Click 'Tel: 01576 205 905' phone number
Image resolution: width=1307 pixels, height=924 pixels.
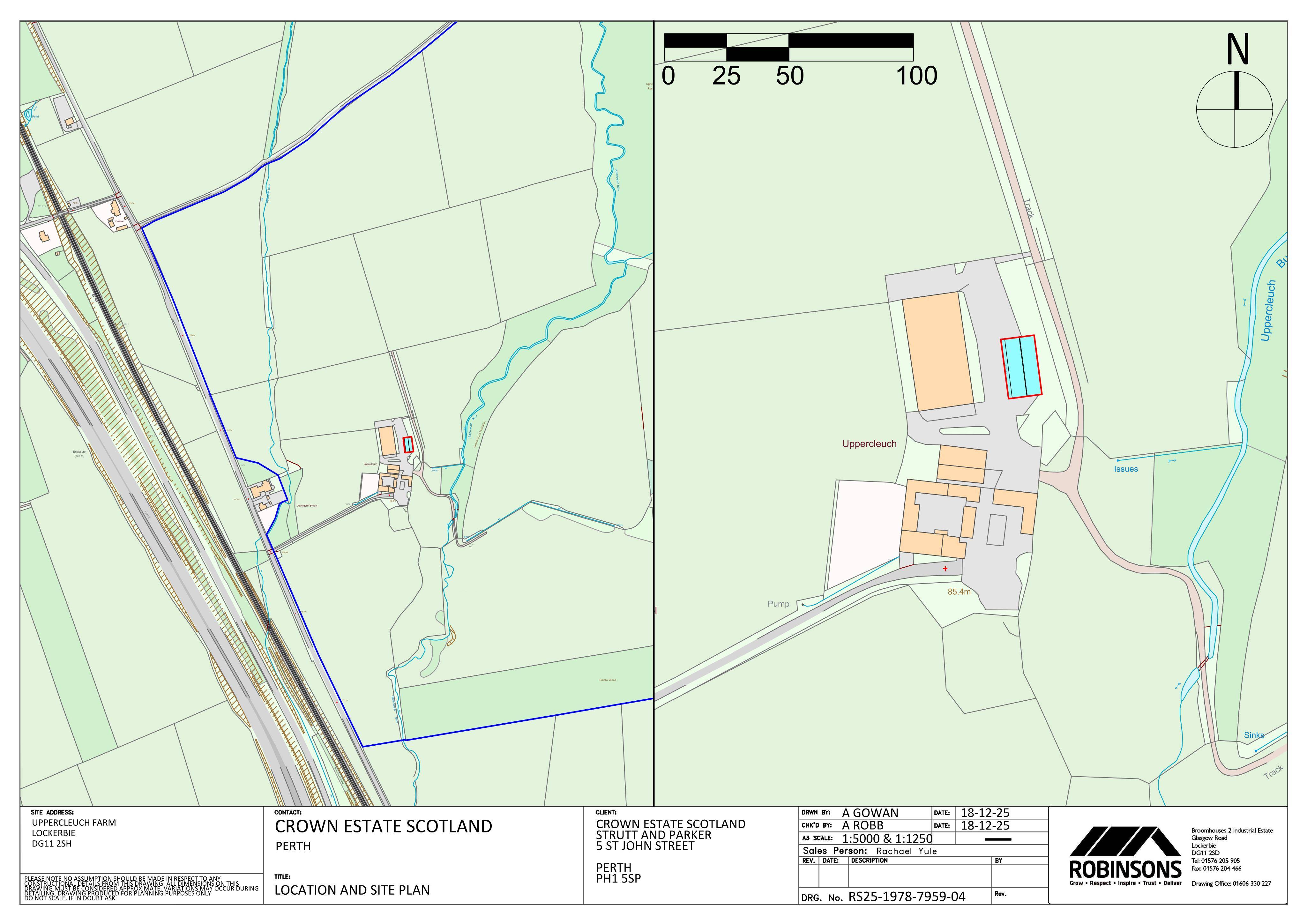click(x=1215, y=861)
